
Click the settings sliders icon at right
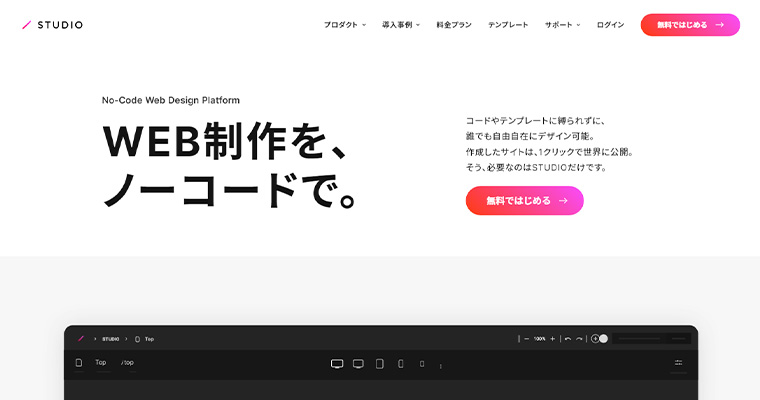(679, 363)
